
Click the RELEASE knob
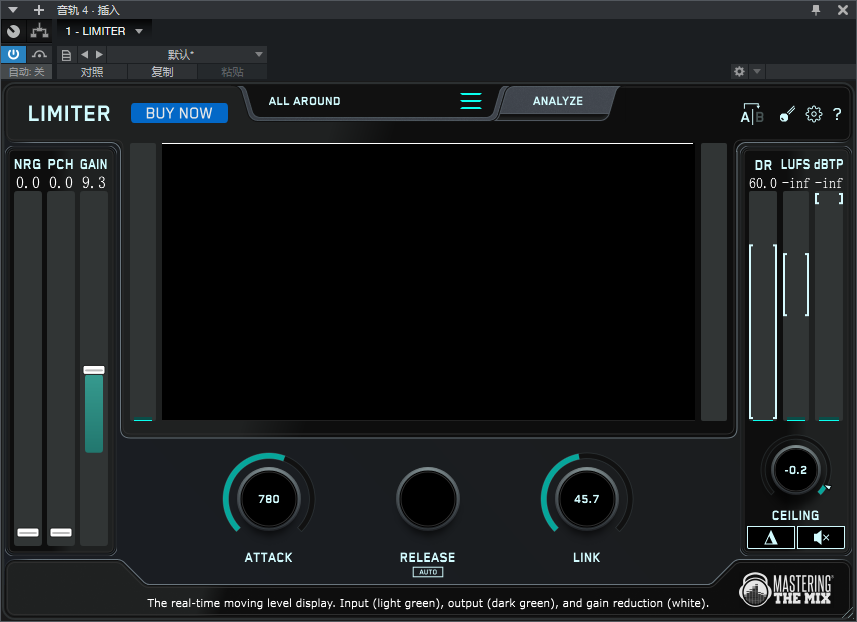coord(427,498)
